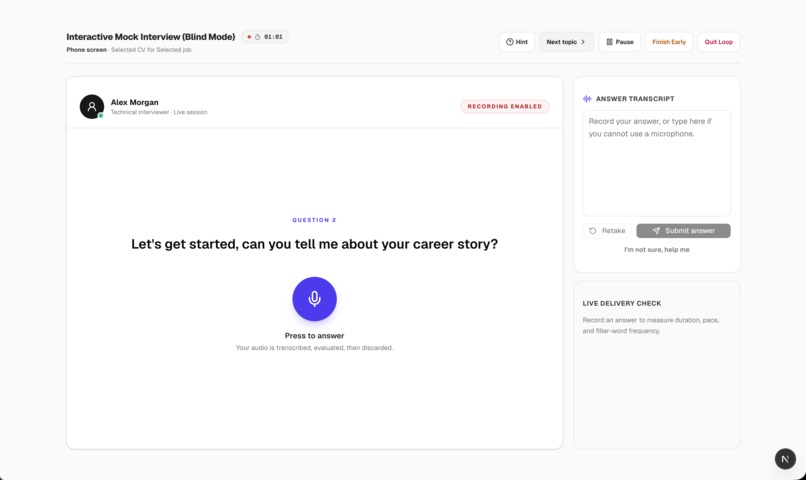Screen dimensions: 806x480
Task: Click Alex Morgan's avatar icon
Action: tap(92, 106)
